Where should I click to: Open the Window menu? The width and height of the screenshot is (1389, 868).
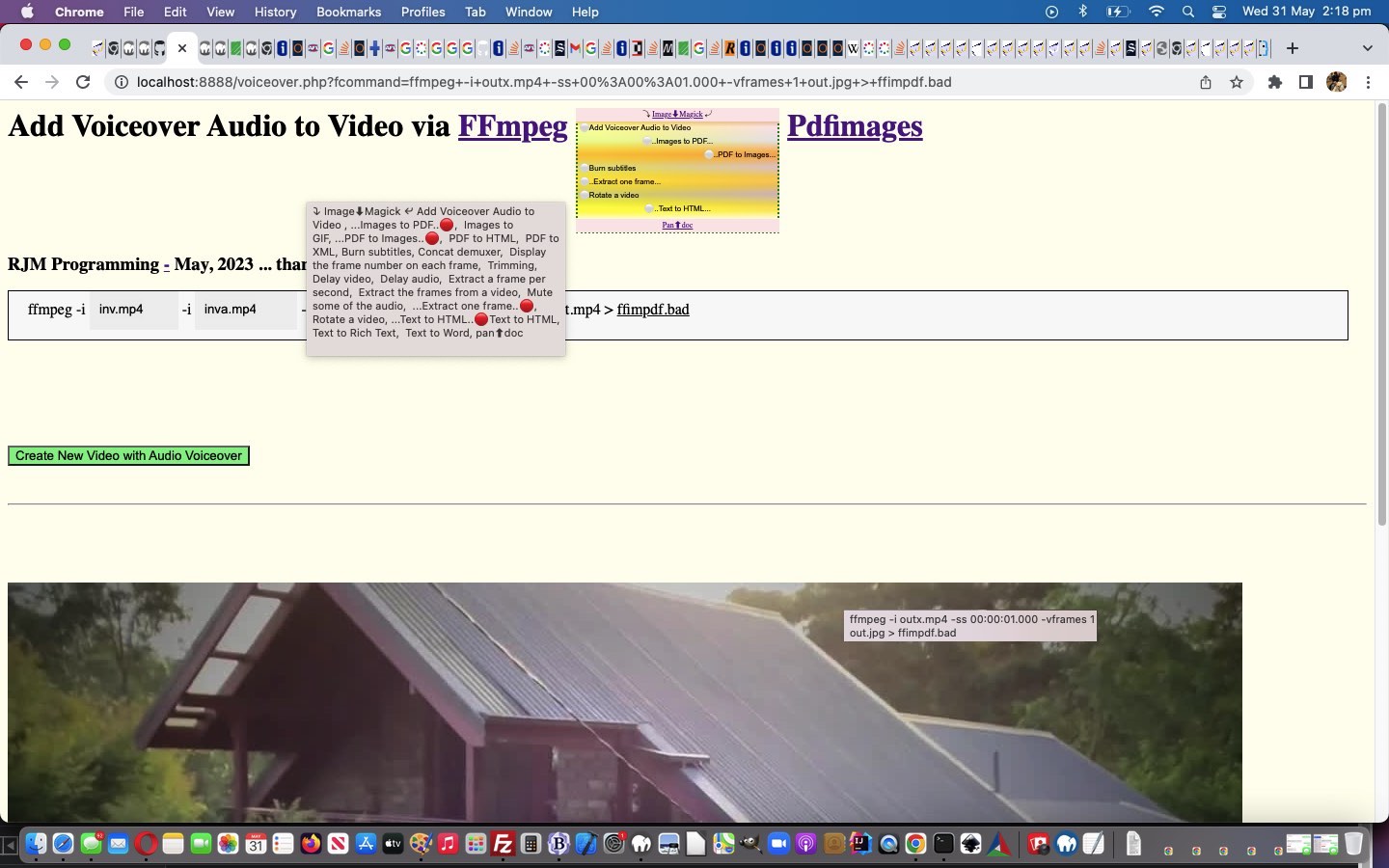[529, 12]
